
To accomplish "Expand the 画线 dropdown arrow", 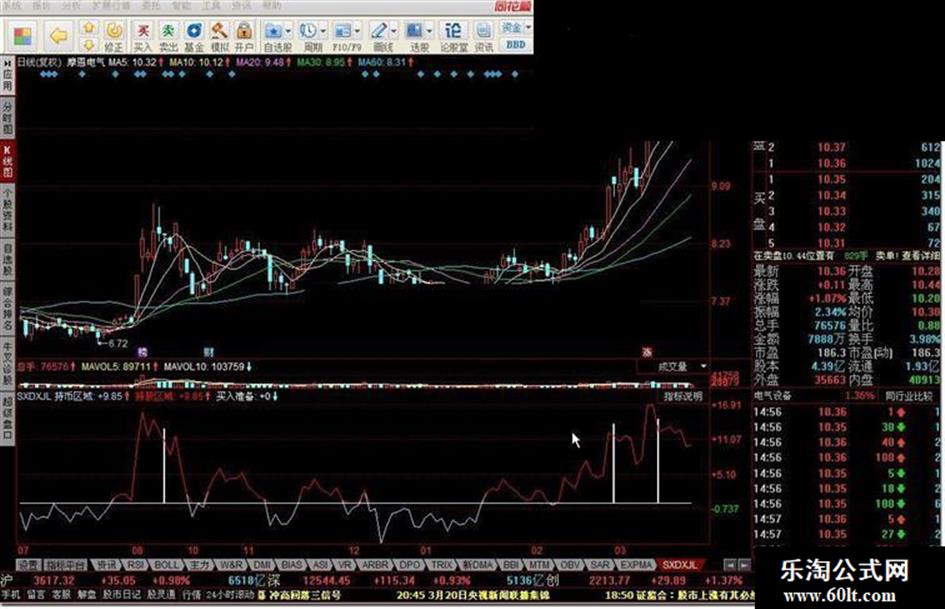I will point(394,31).
